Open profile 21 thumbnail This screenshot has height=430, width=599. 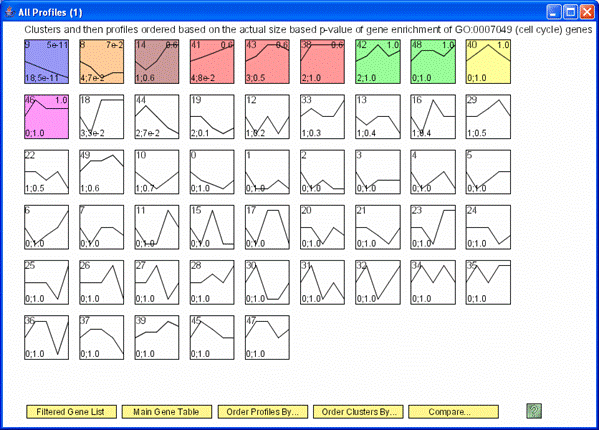tap(378, 227)
